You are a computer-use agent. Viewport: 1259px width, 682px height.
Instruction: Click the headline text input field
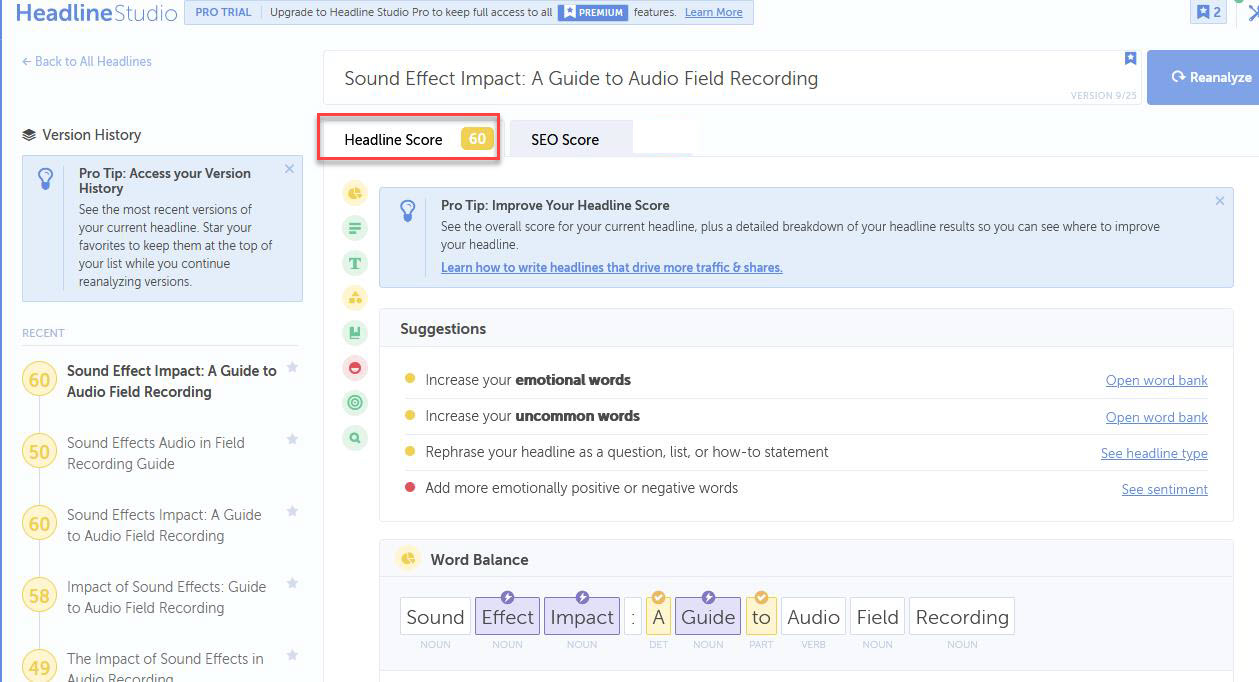700,78
